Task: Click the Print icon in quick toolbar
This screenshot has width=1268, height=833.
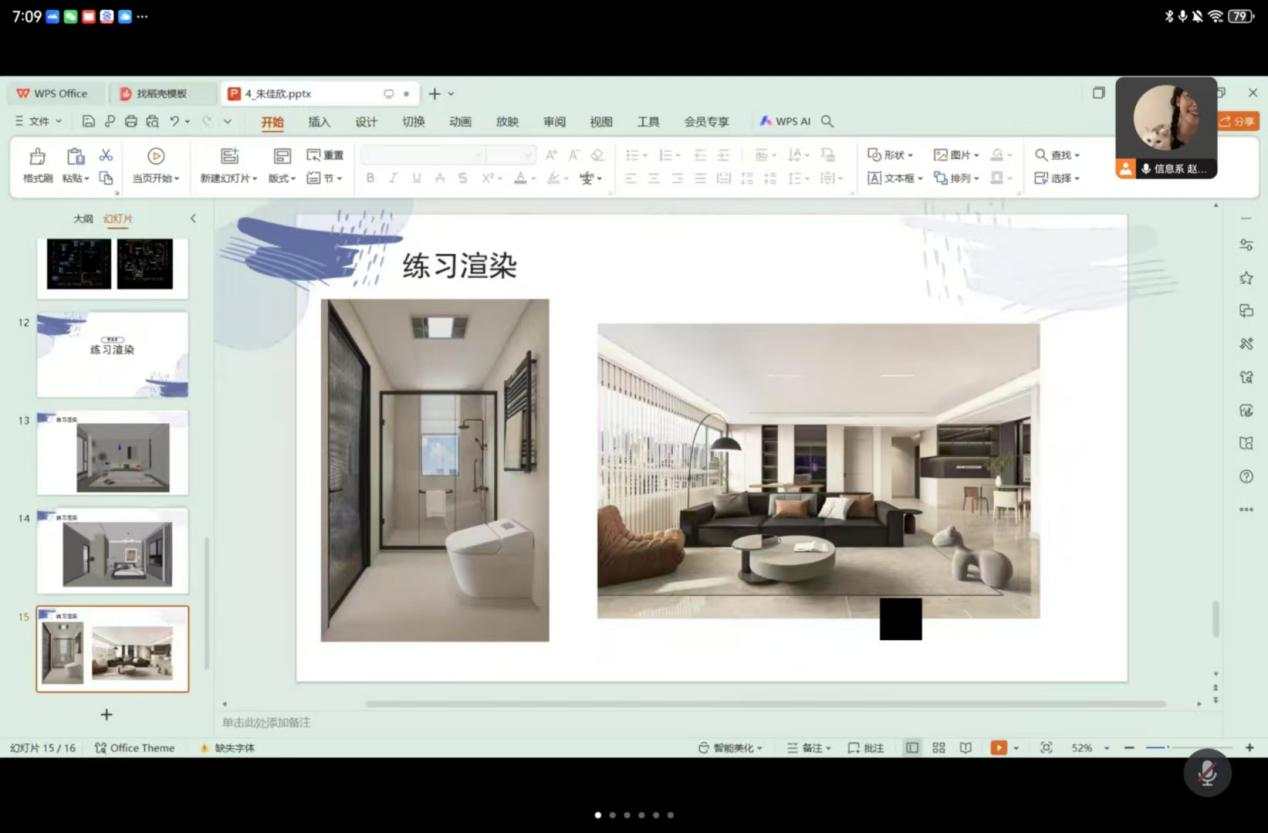Action: click(x=131, y=122)
